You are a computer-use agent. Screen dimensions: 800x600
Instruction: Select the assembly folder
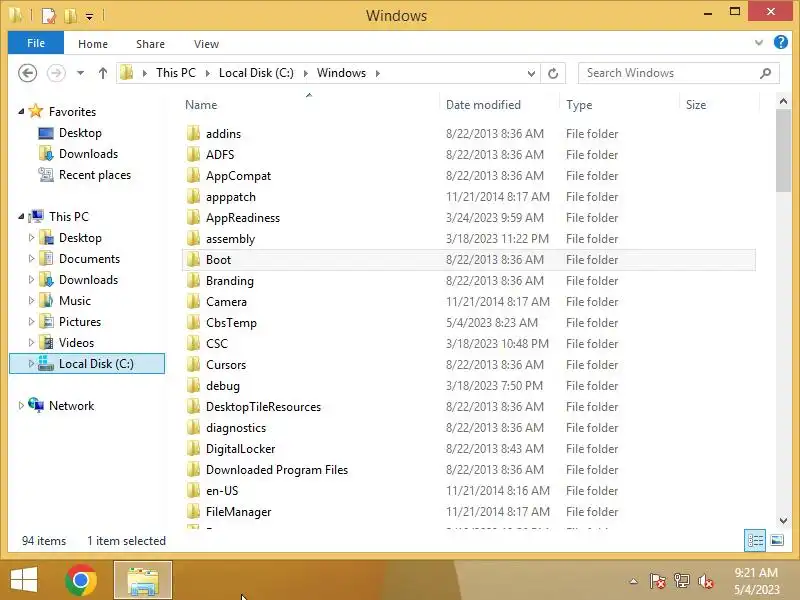[x=230, y=239]
